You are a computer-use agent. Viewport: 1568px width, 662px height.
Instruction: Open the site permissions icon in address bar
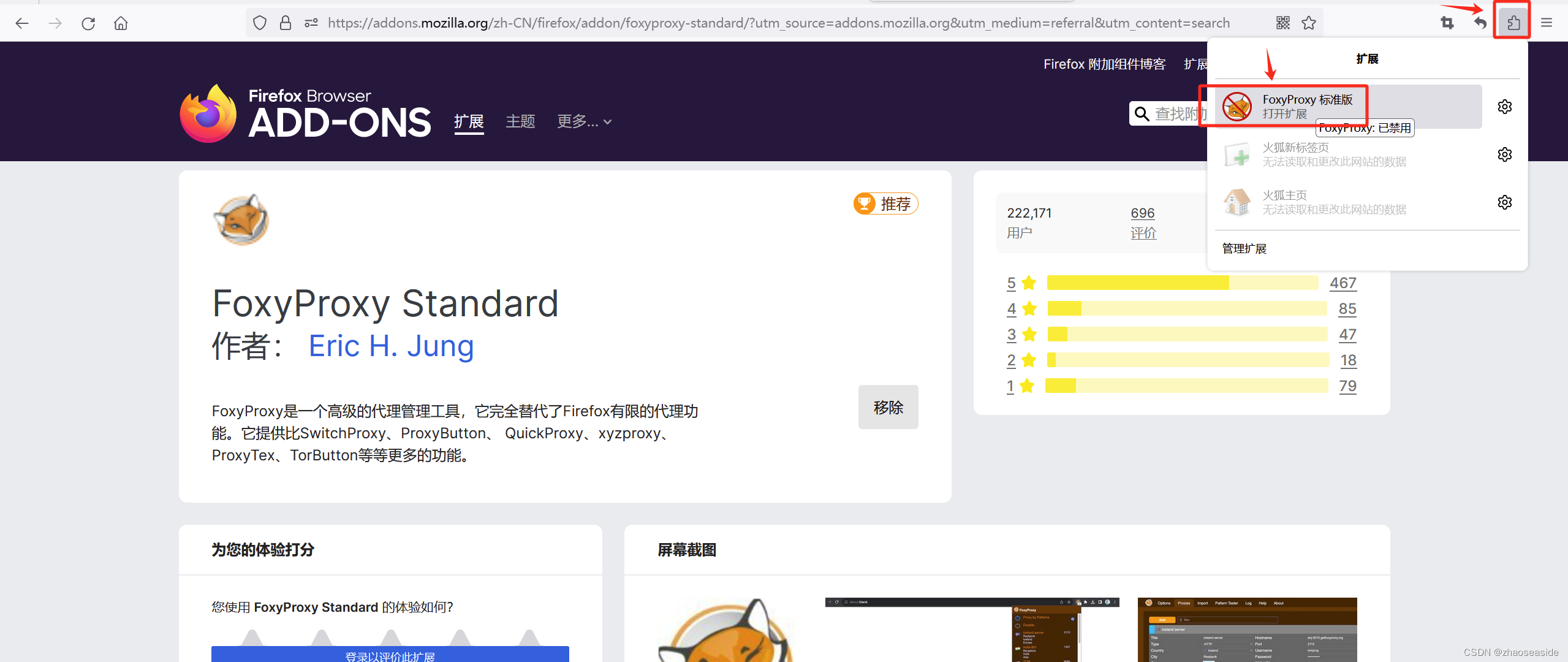pyautogui.click(x=311, y=23)
